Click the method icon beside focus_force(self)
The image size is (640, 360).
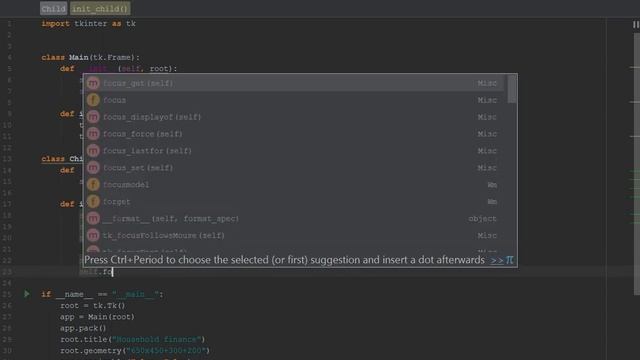point(93,134)
